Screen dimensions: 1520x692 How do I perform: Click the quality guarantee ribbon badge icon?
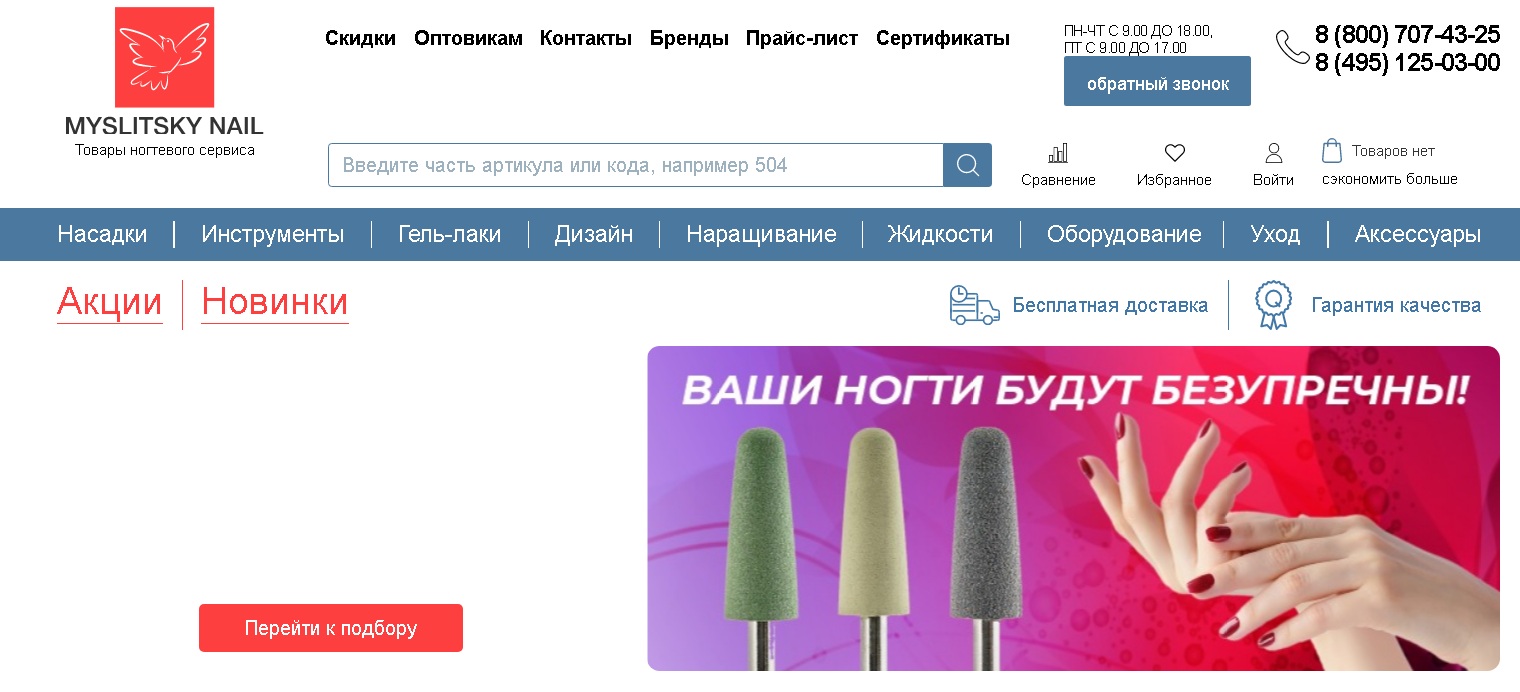(x=1273, y=305)
